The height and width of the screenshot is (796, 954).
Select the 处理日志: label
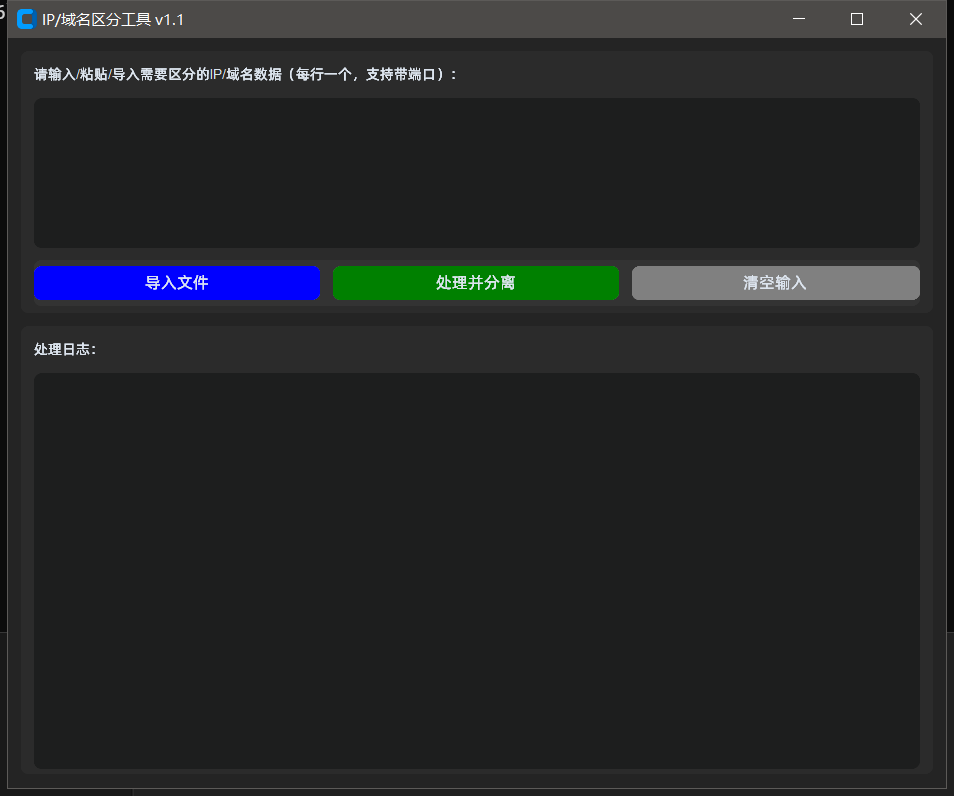(65, 349)
